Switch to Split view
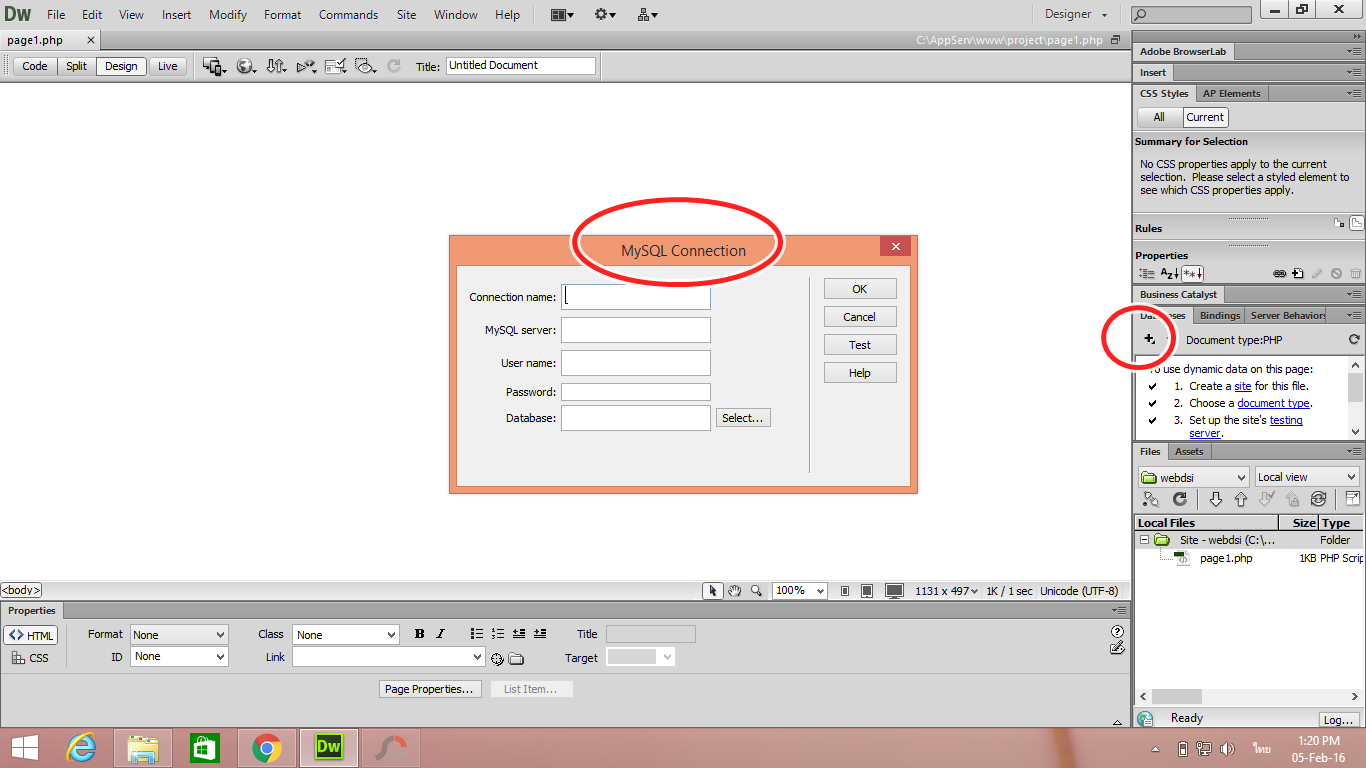The width and height of the screenshot is (1366, 768). click(x=77, y=66)
